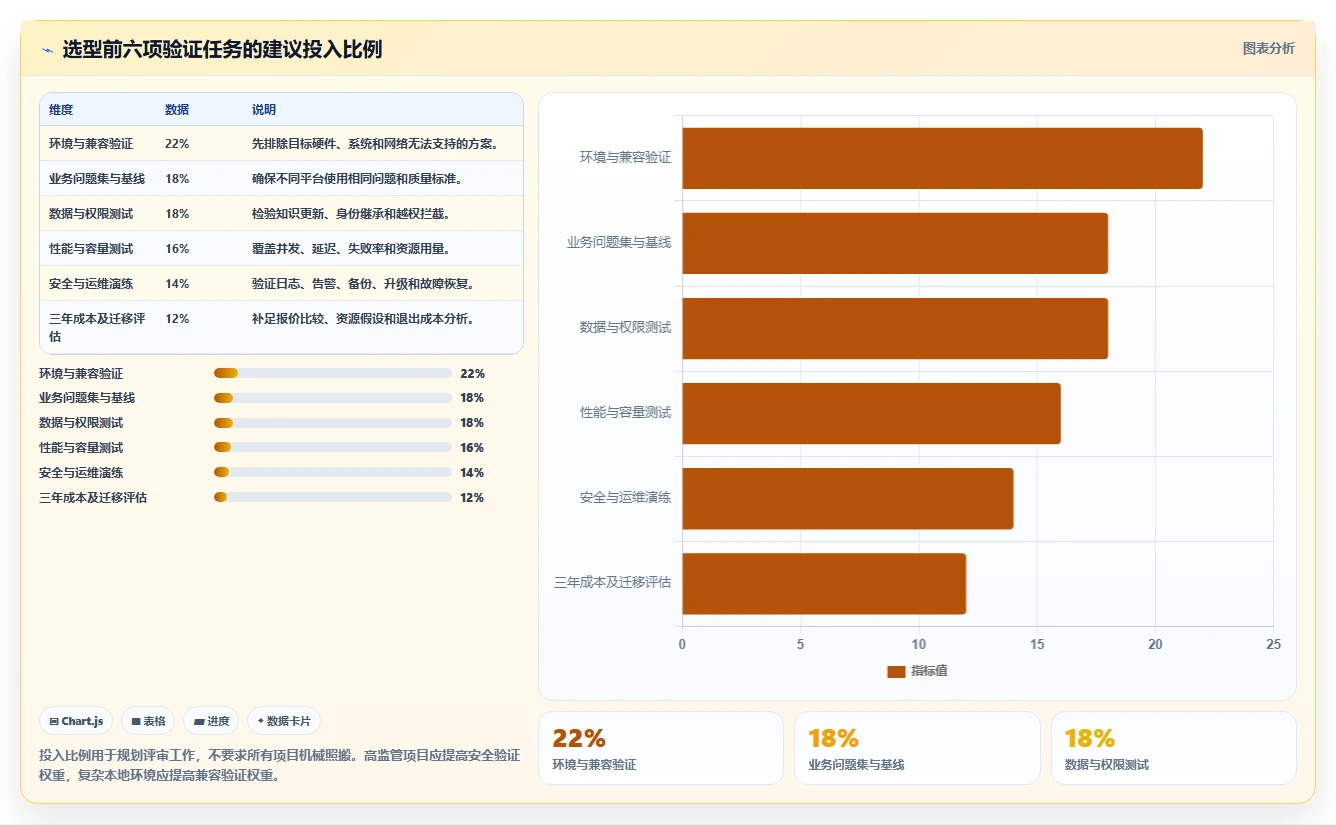The width and height of the screenshot is (1336, 825).
Task: Click the 22% value beside the progress bars
Action: [472, 373]
